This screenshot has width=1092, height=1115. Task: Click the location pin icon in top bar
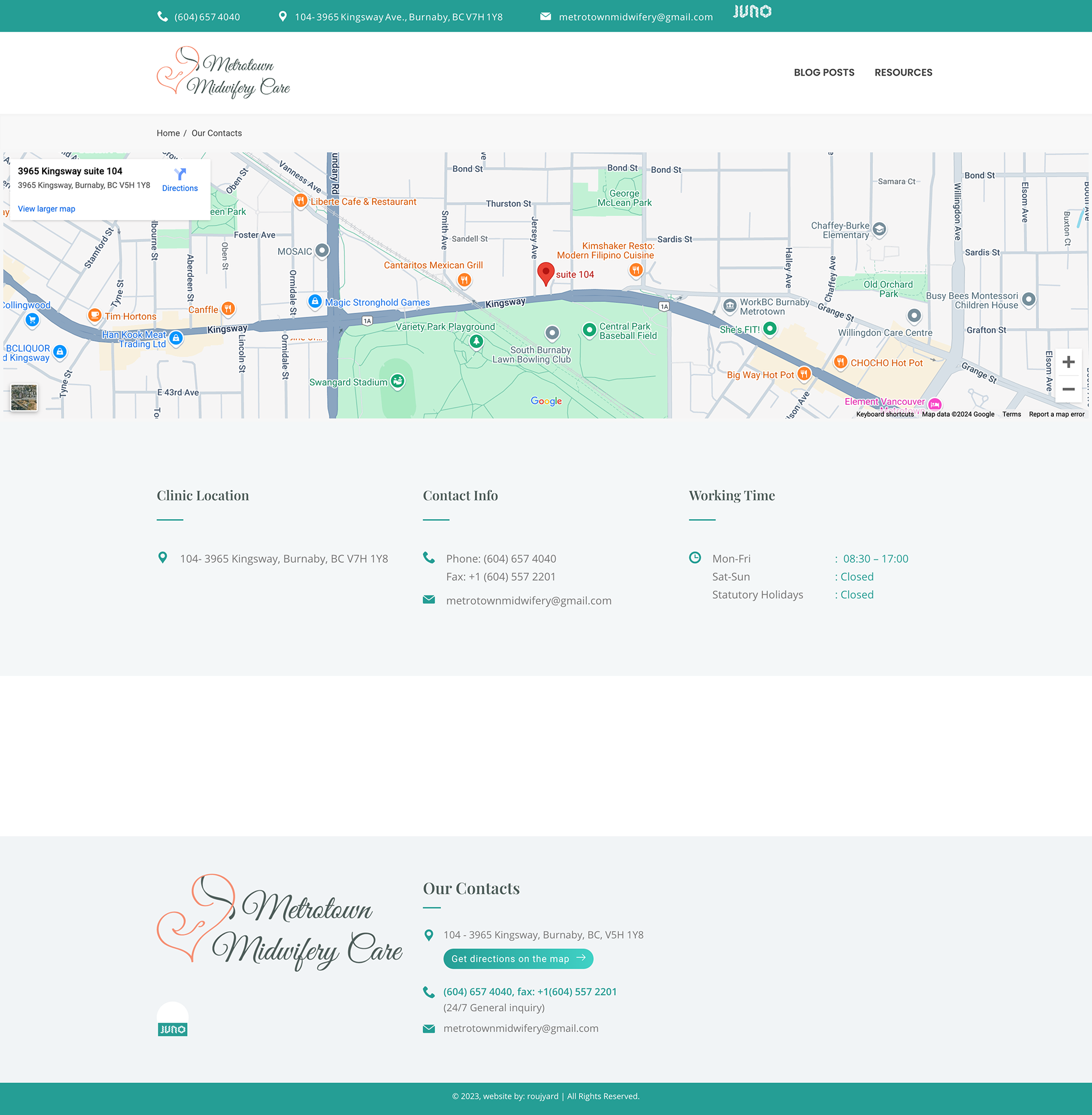[x=283, y=16]
